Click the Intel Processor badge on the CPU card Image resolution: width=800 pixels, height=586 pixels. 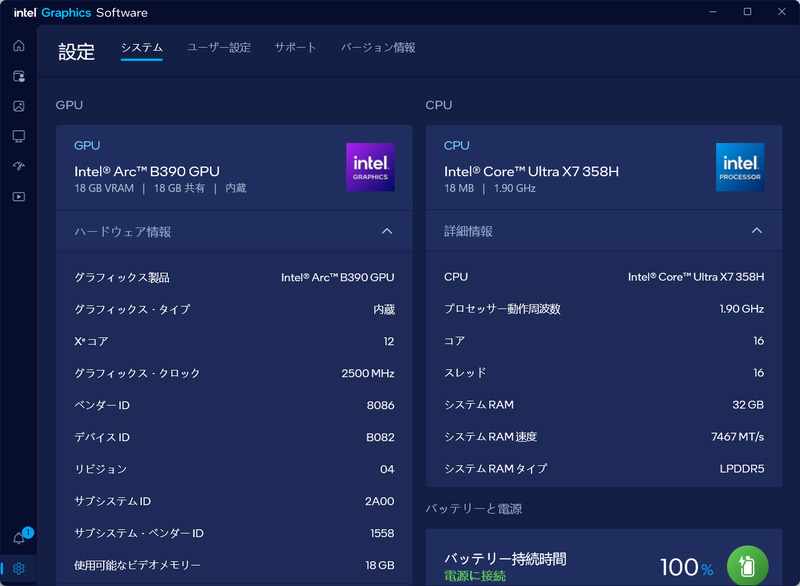pyautogui.click(x=740, y=167)
